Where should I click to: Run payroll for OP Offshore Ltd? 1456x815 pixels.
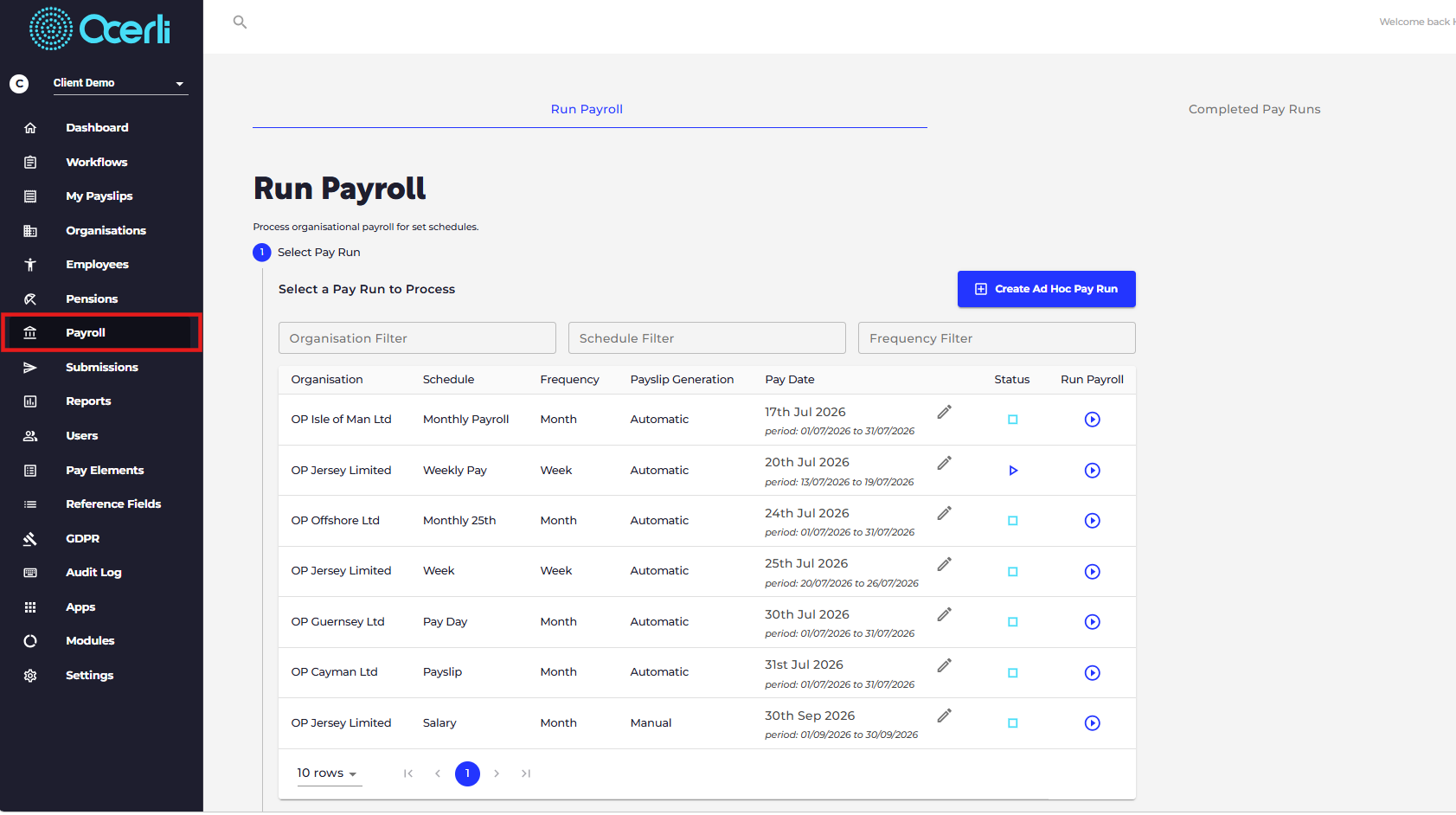[x=1092, y=521]
